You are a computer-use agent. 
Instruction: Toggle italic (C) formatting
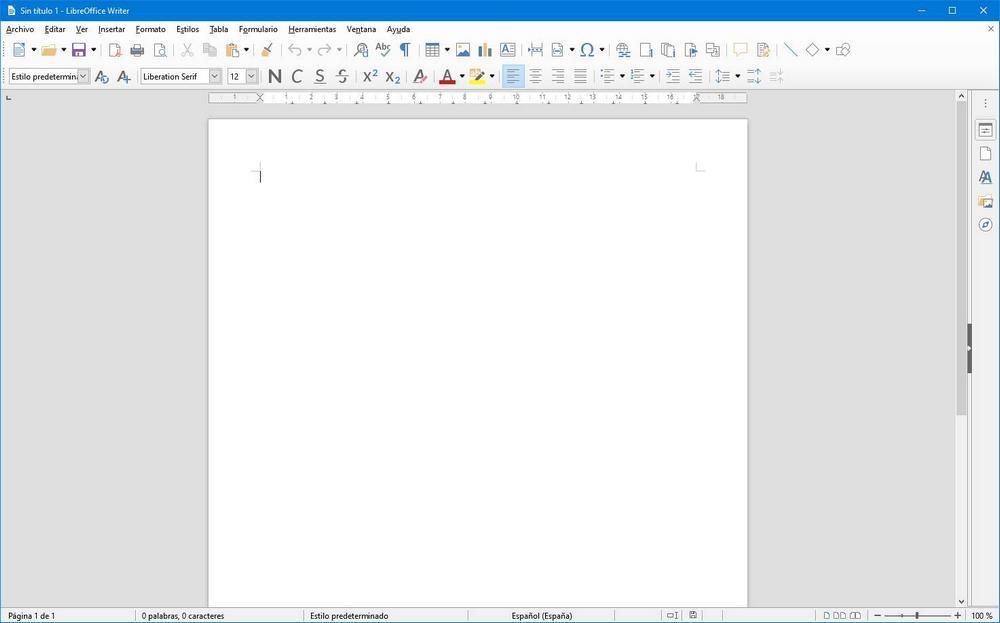click(x=297, y=77)
